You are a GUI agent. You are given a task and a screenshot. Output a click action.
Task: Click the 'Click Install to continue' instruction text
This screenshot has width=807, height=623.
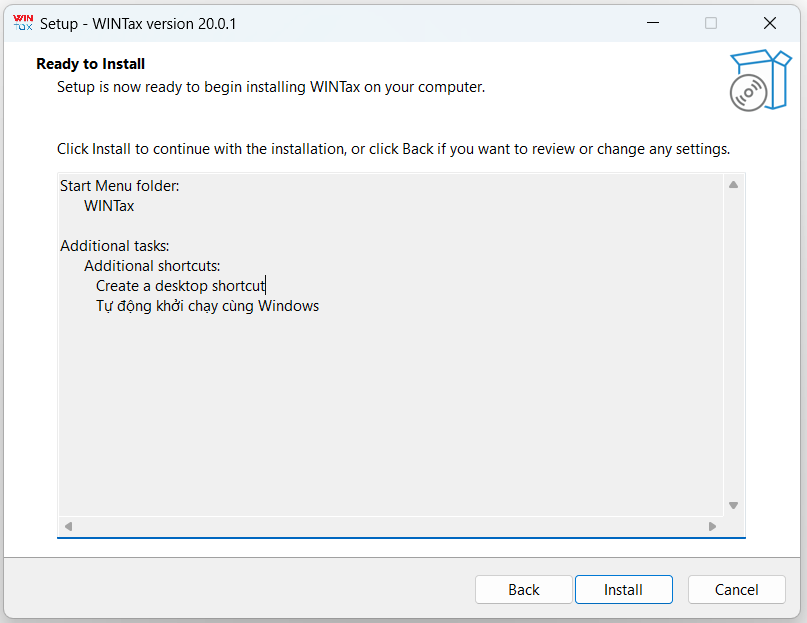click(x=393, y=149)
